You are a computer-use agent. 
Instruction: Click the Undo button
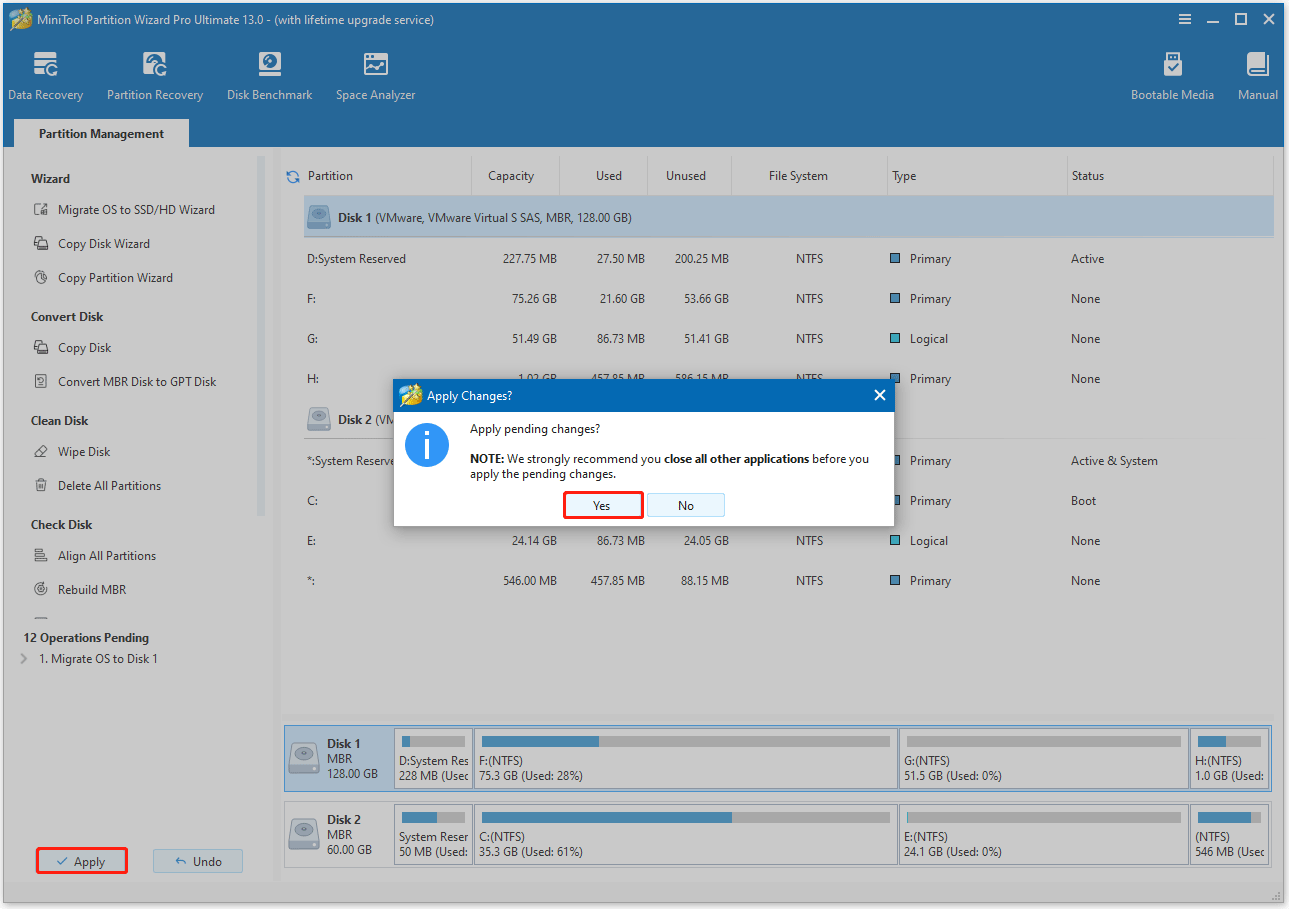[197, 861]
